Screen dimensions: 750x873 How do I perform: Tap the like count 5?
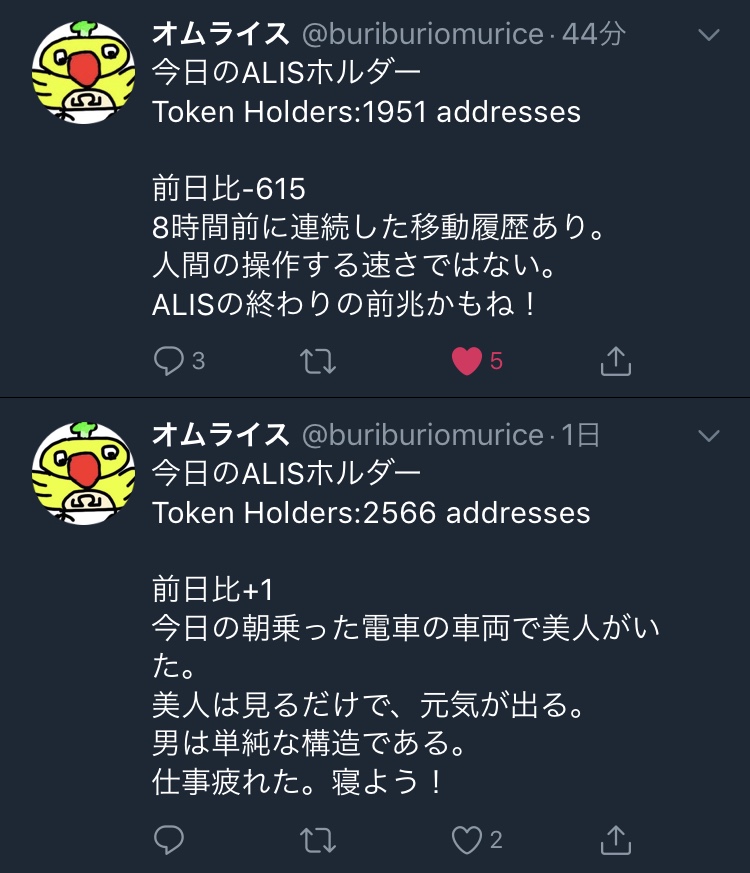point(496,361)
